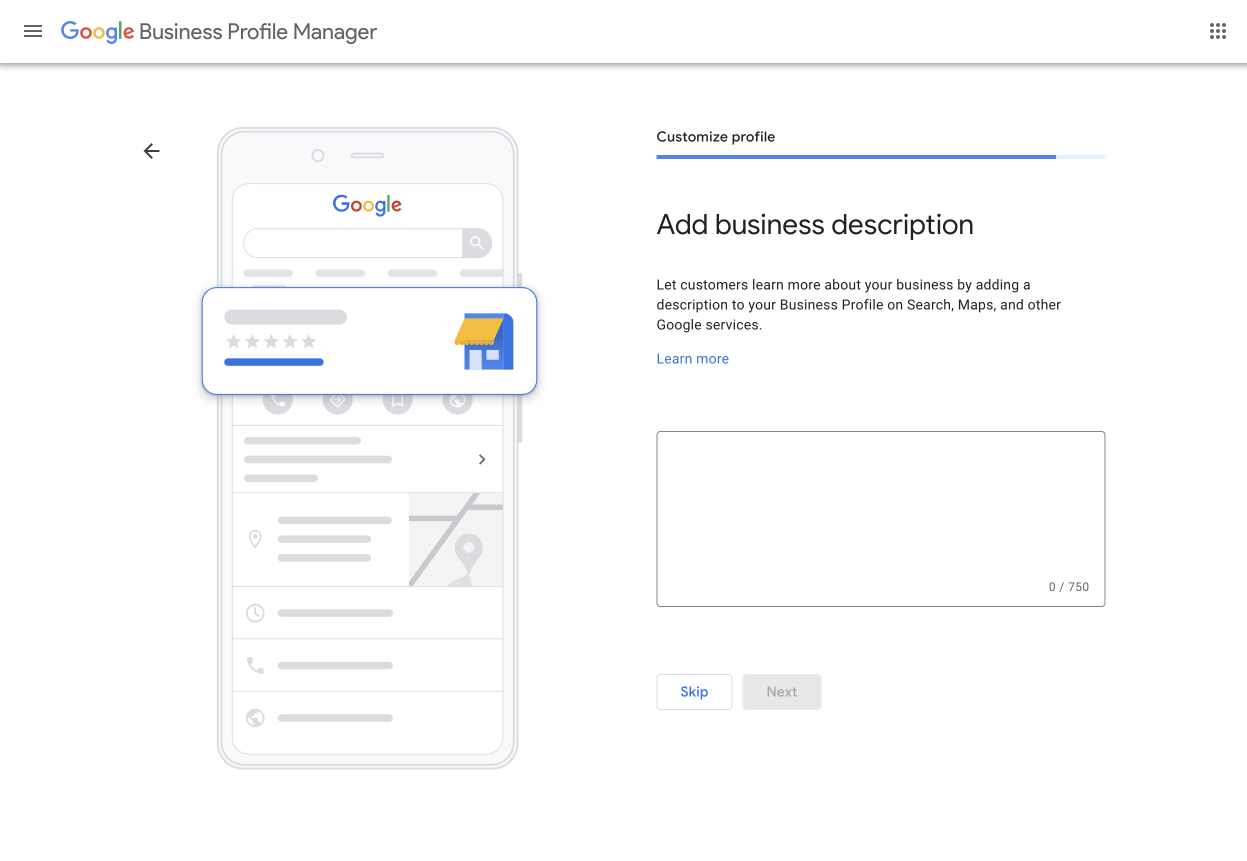Click the map thumbnail in phone preview
1247x861 pixels.
(x=456, y=539)
